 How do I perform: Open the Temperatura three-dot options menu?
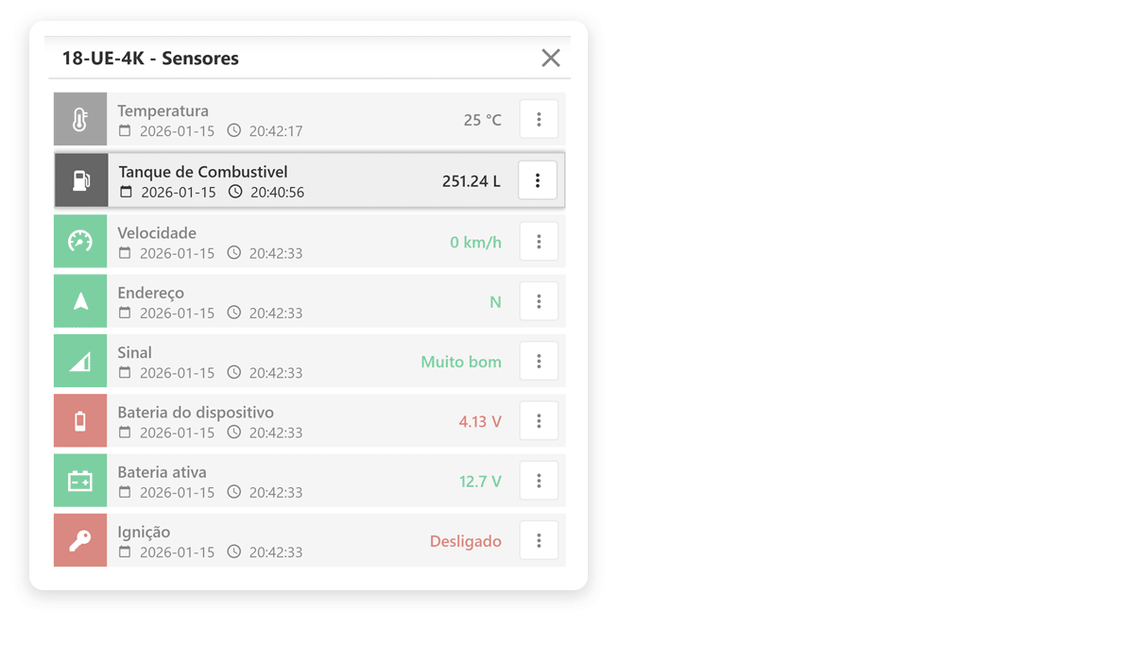[x=539, y=120]
